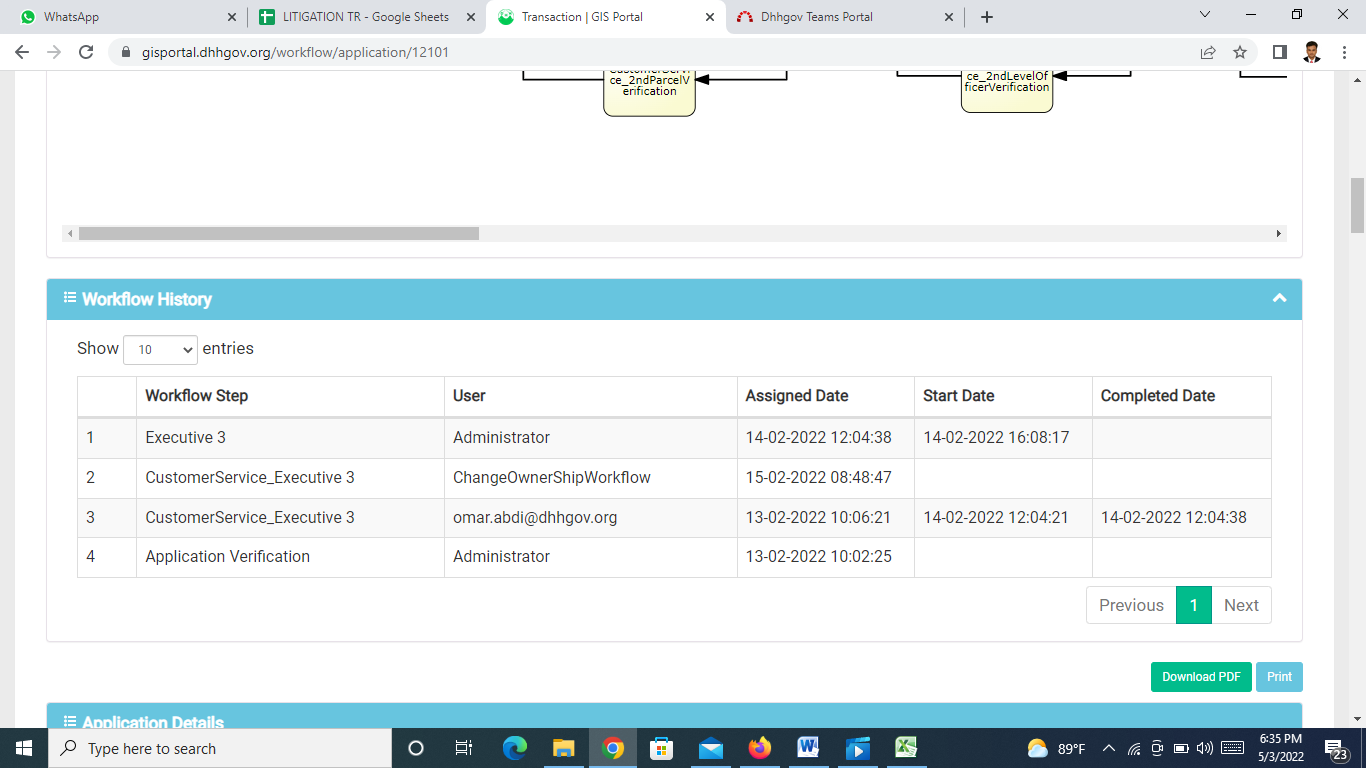This screenshot has width=1366, height=768.
Task: Open Mail app from taskbar
Action: [711, 748]
